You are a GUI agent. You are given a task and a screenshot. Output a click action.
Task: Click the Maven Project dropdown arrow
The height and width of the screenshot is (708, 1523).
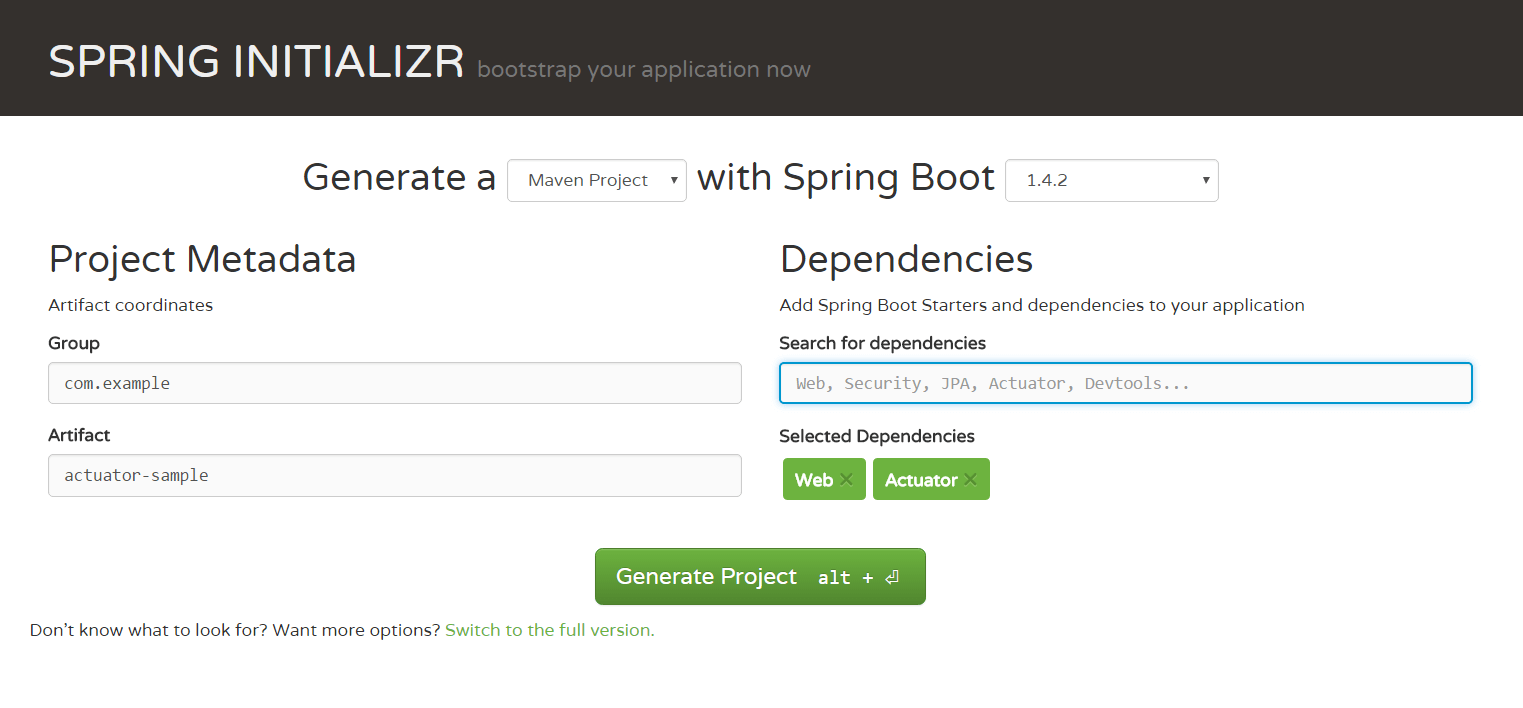point(672,180)
